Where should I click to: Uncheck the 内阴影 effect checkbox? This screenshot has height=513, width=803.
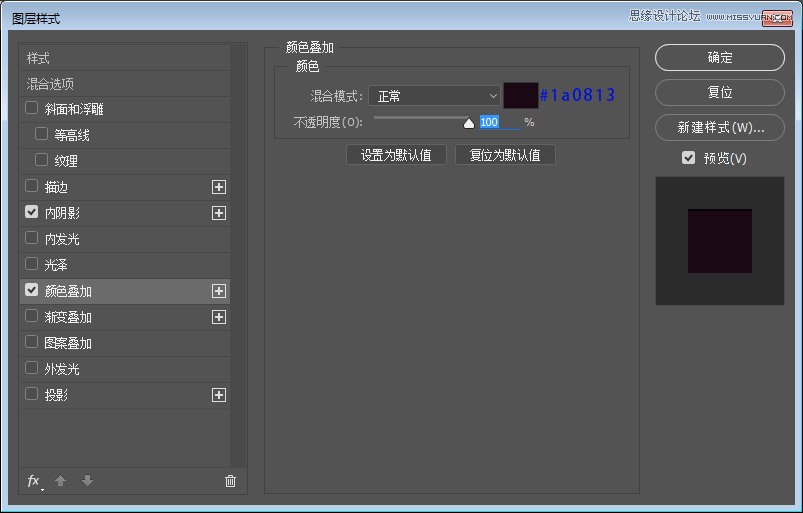point(32,212)
